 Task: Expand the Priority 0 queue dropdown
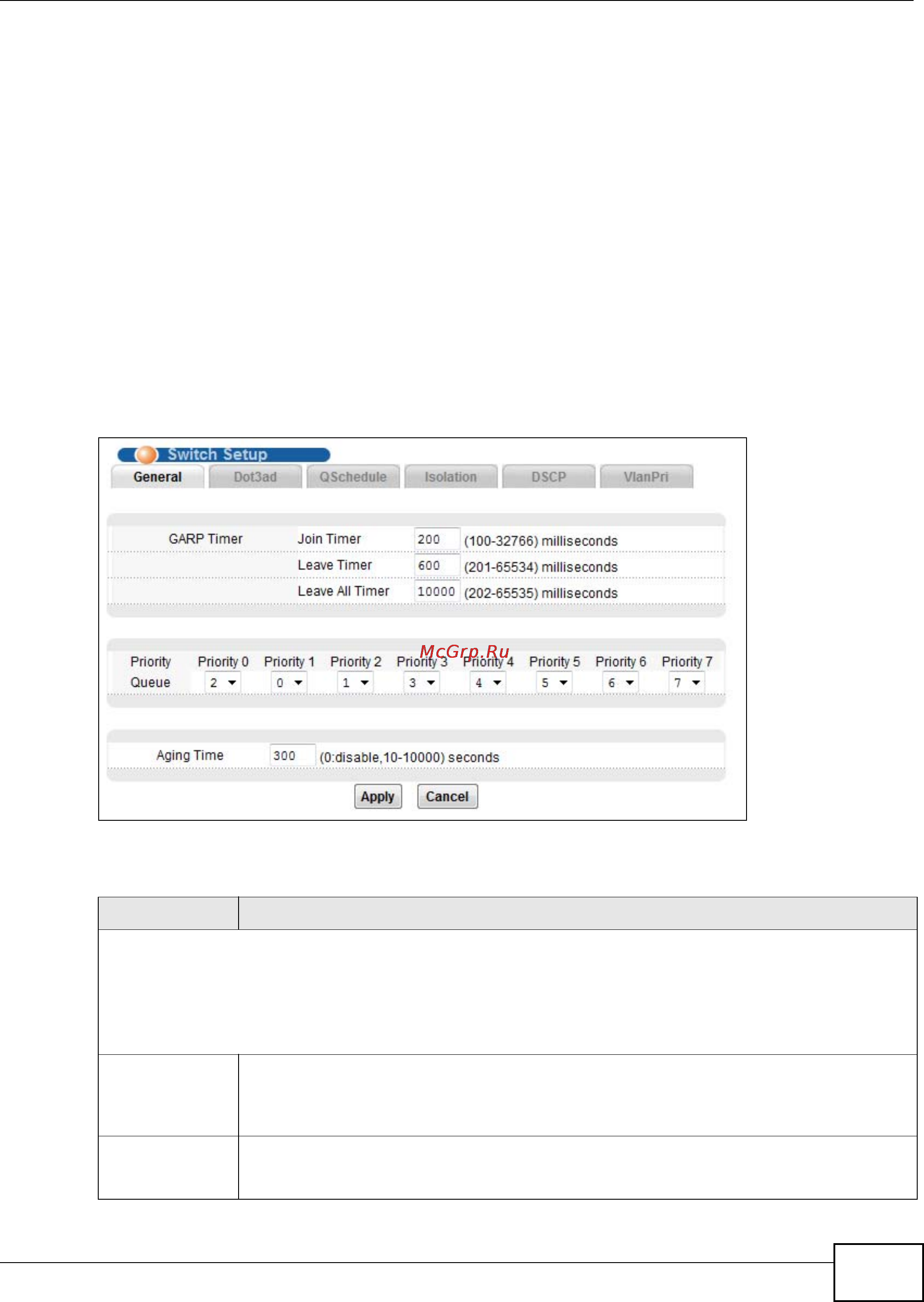point(223,683)
